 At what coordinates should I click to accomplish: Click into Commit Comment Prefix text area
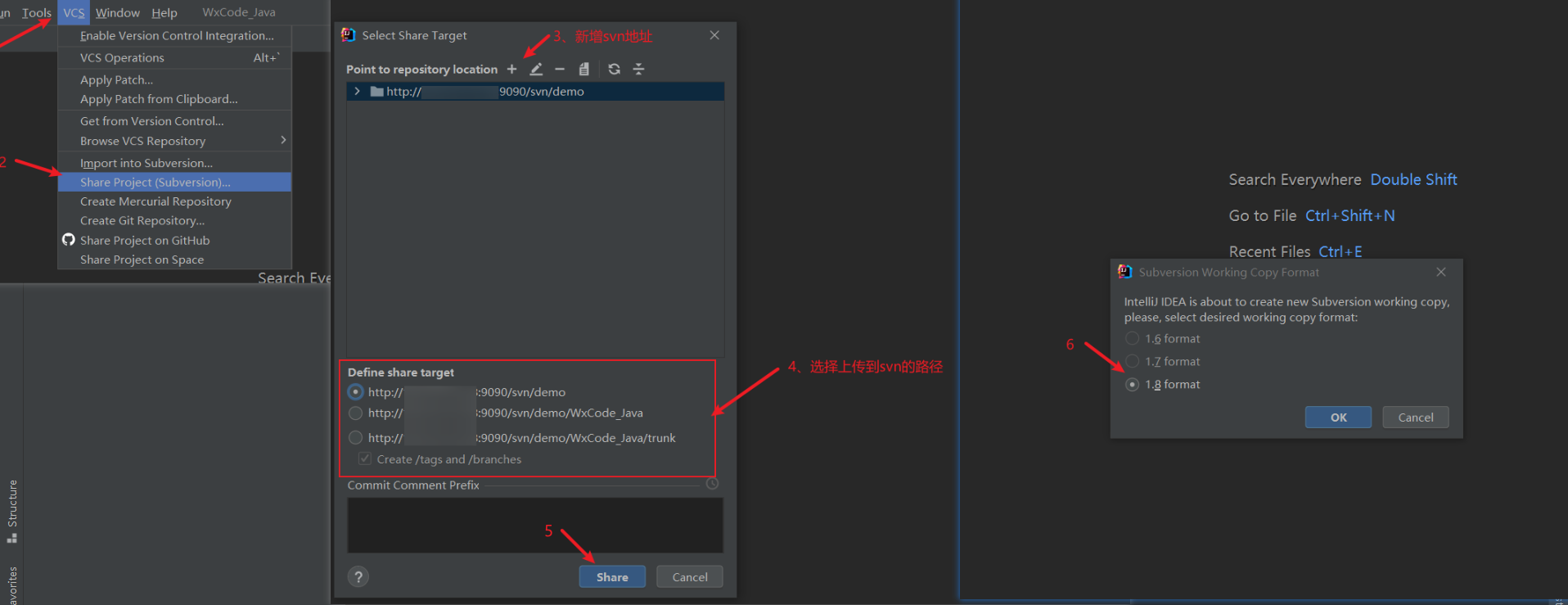click(x=535, y=525)
